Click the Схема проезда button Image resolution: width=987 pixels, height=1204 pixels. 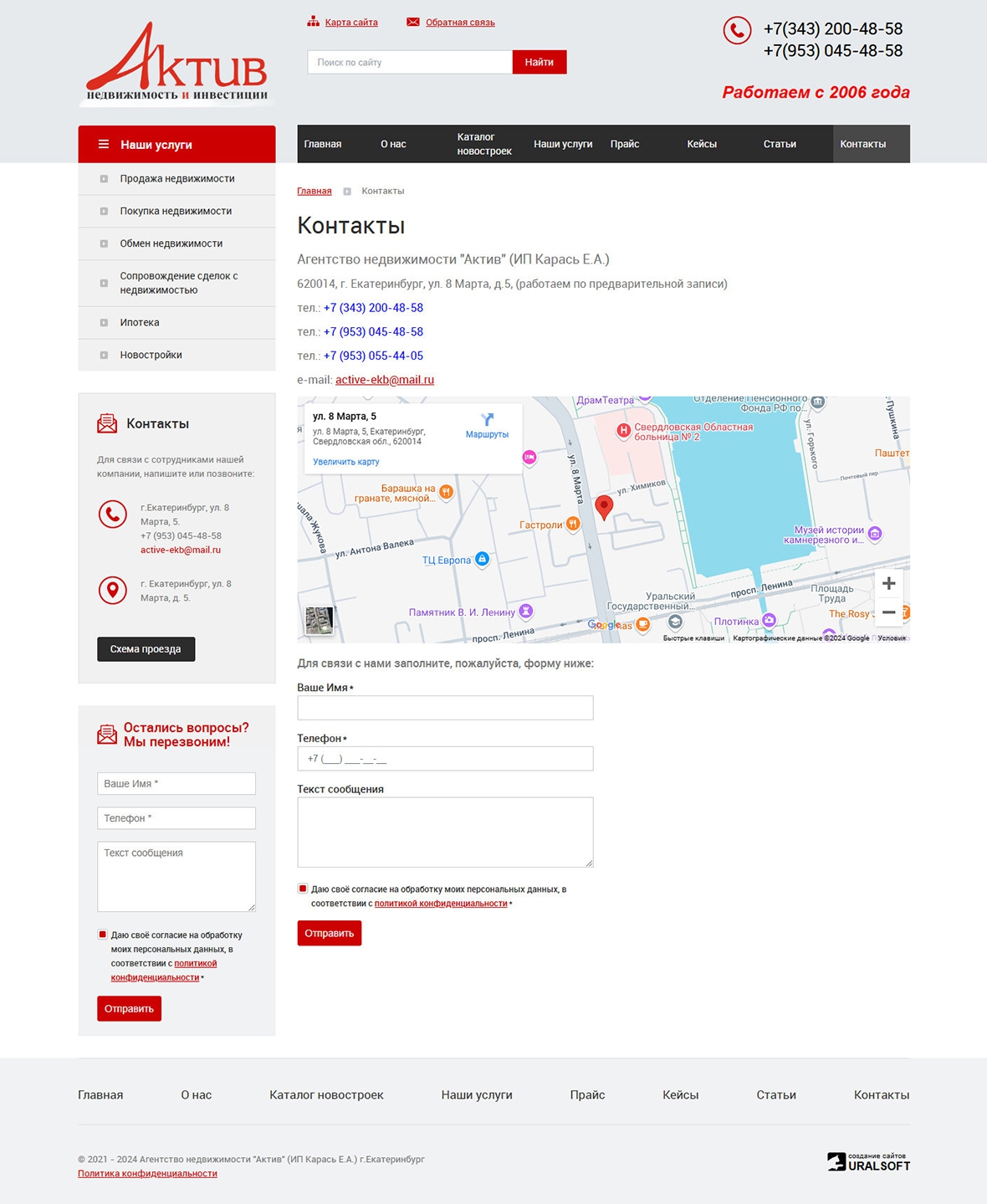[146, 649]
